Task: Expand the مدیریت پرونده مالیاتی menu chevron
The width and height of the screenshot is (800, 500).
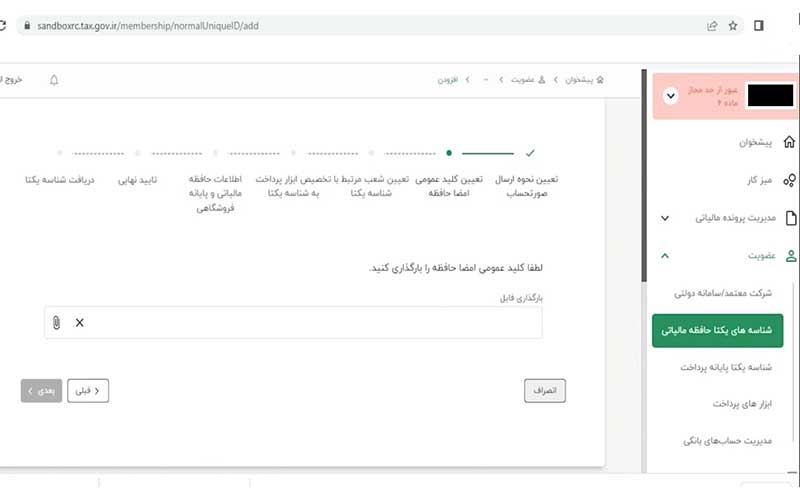Action: click(666, 218)
